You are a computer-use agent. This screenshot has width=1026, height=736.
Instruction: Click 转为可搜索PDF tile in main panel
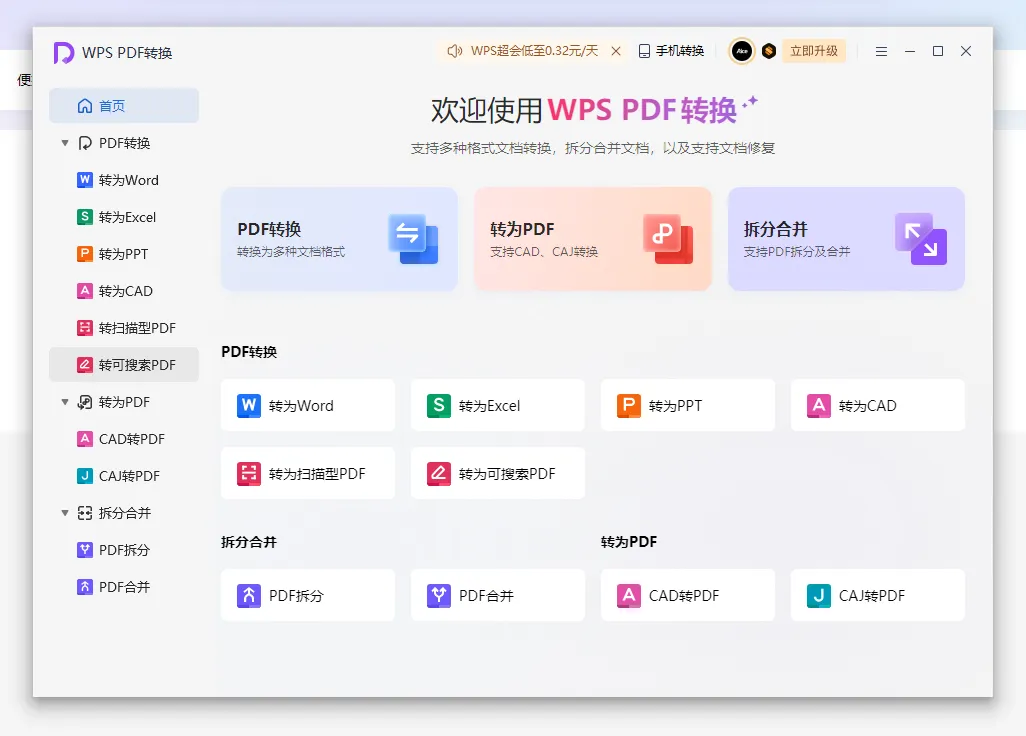click(497, 473)
